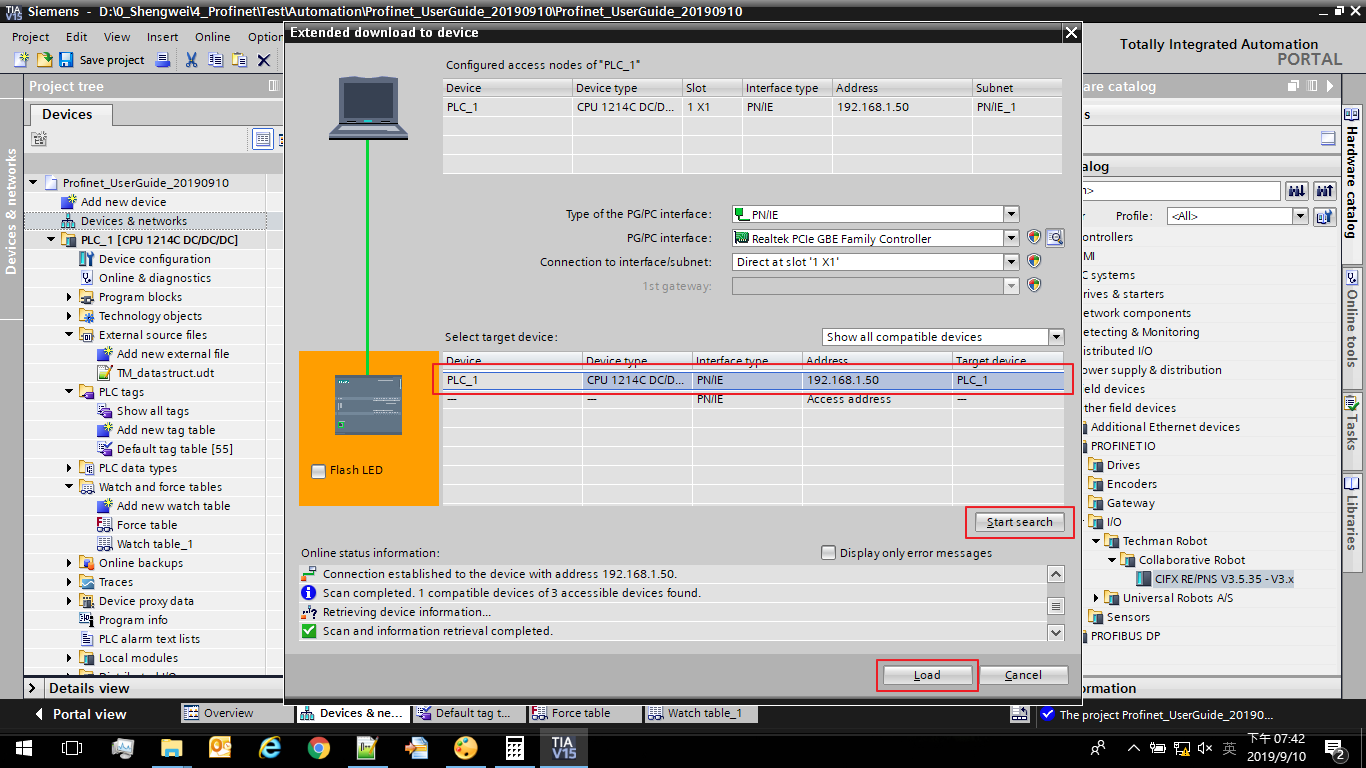Click the shield icon next to PG/PC interface
Screen dimensions: 1366x768
(1034, 238)
